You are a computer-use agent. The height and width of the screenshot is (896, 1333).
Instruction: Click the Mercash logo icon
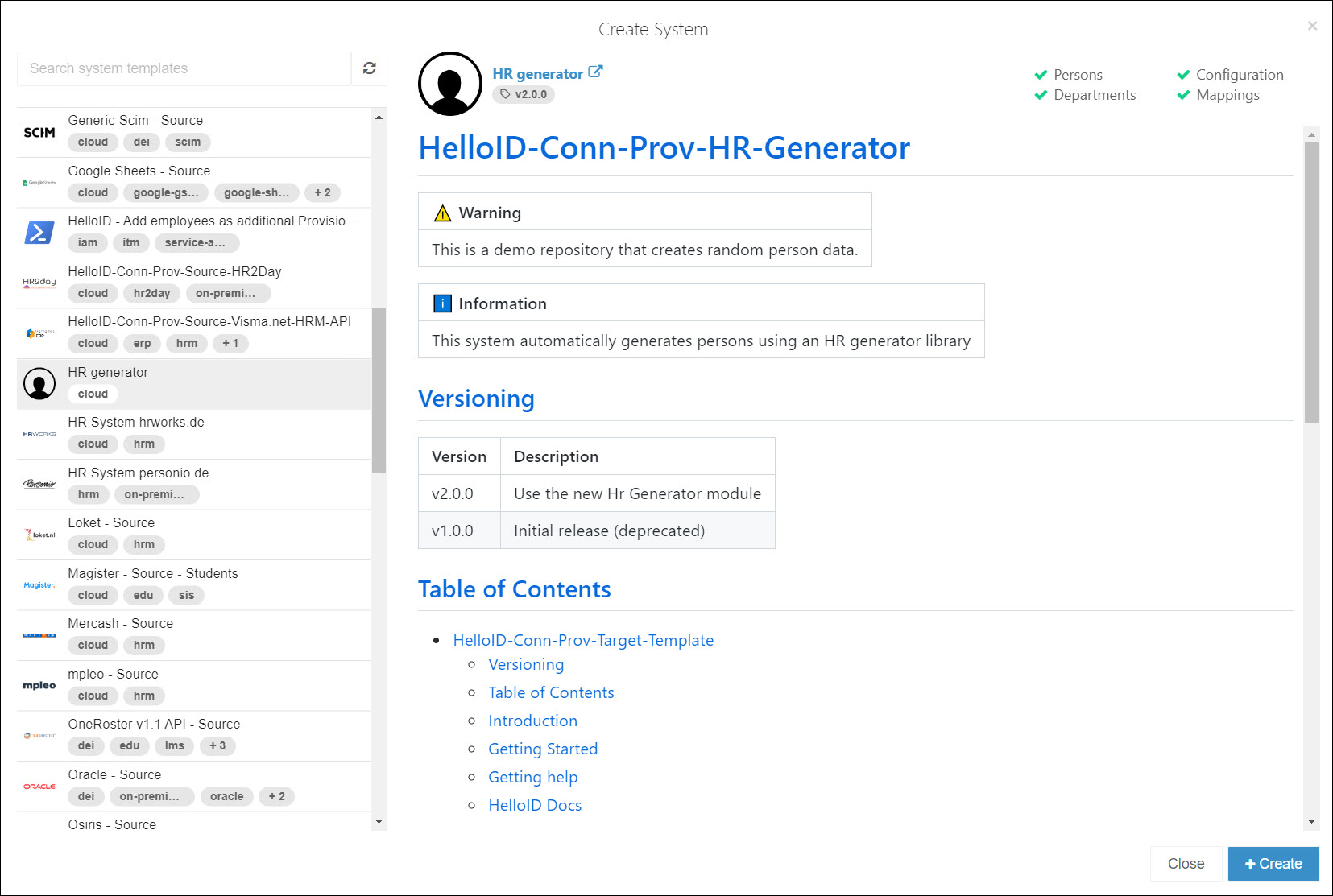(x=39, y=635)
